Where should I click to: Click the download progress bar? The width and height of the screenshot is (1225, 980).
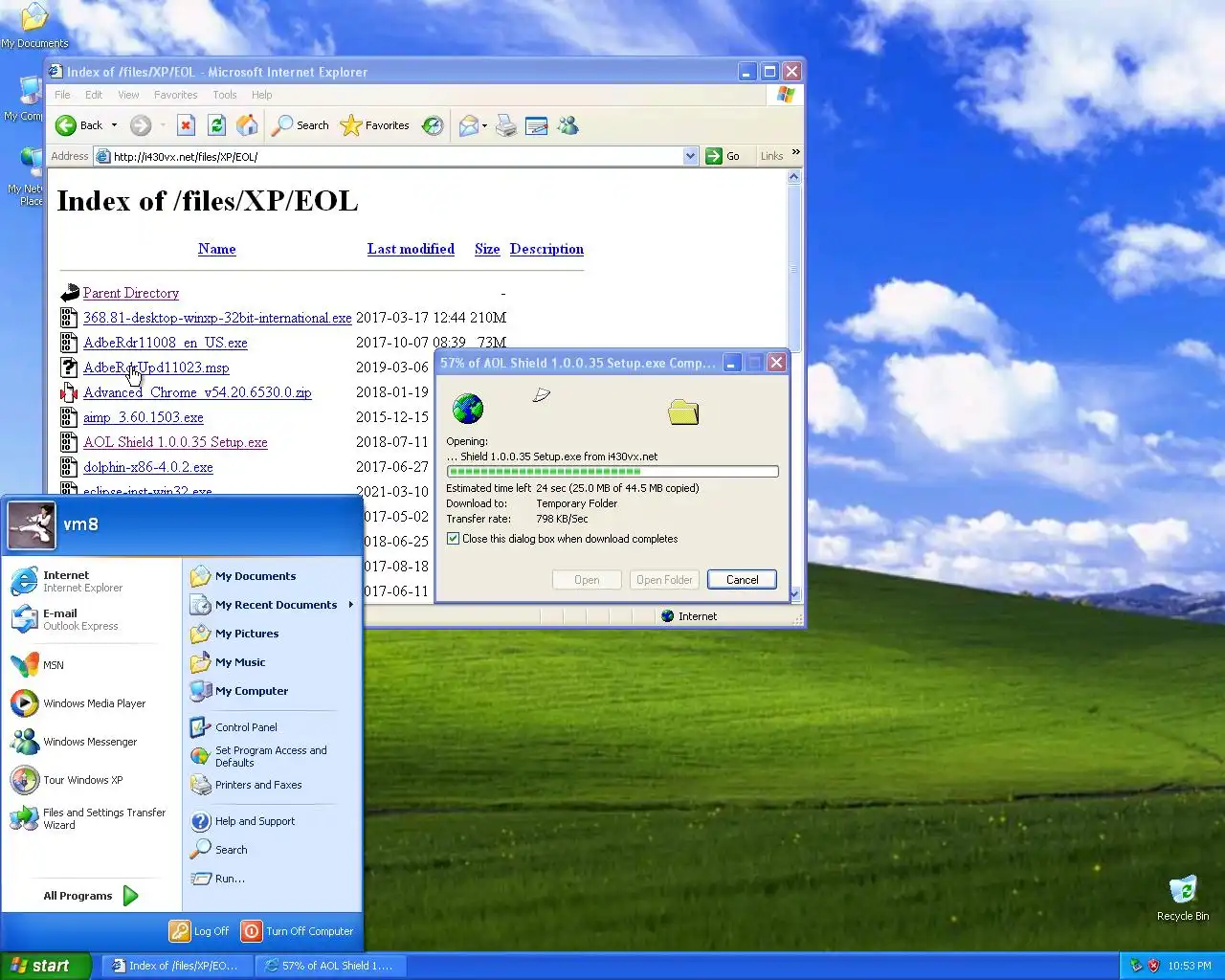coord(612,472)
